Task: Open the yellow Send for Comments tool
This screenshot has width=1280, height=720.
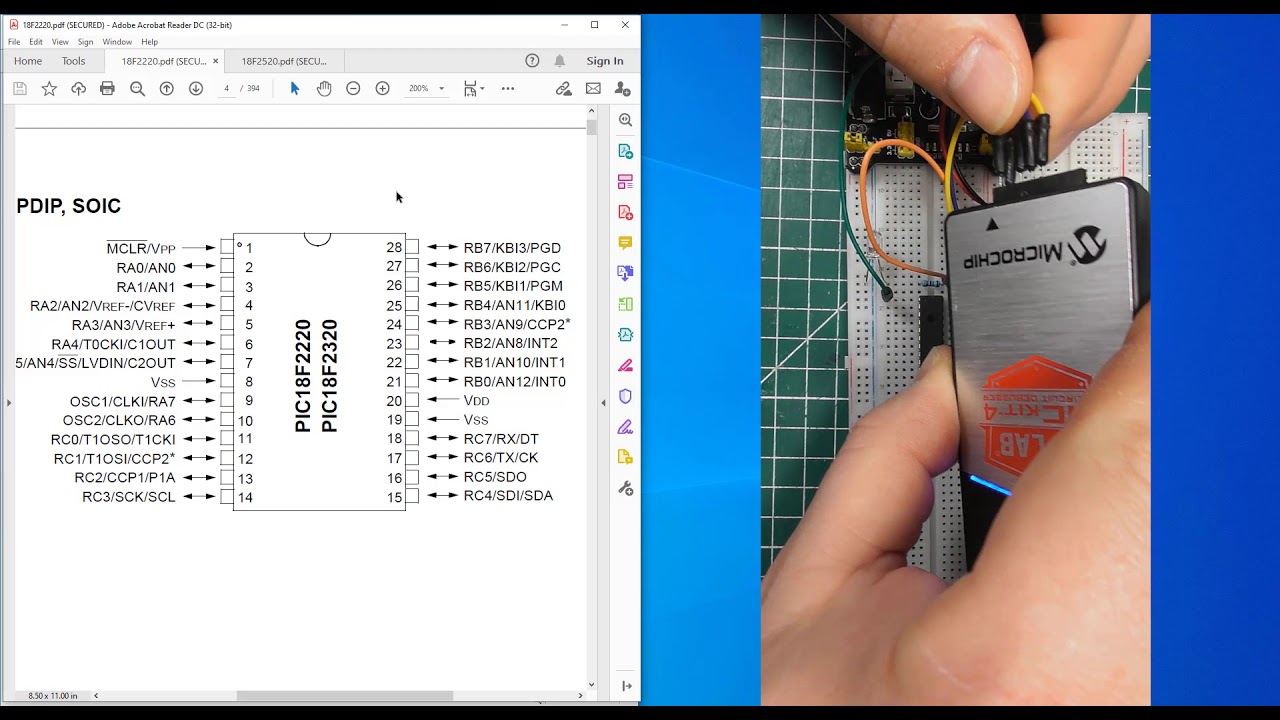Action: pos(625,457)
